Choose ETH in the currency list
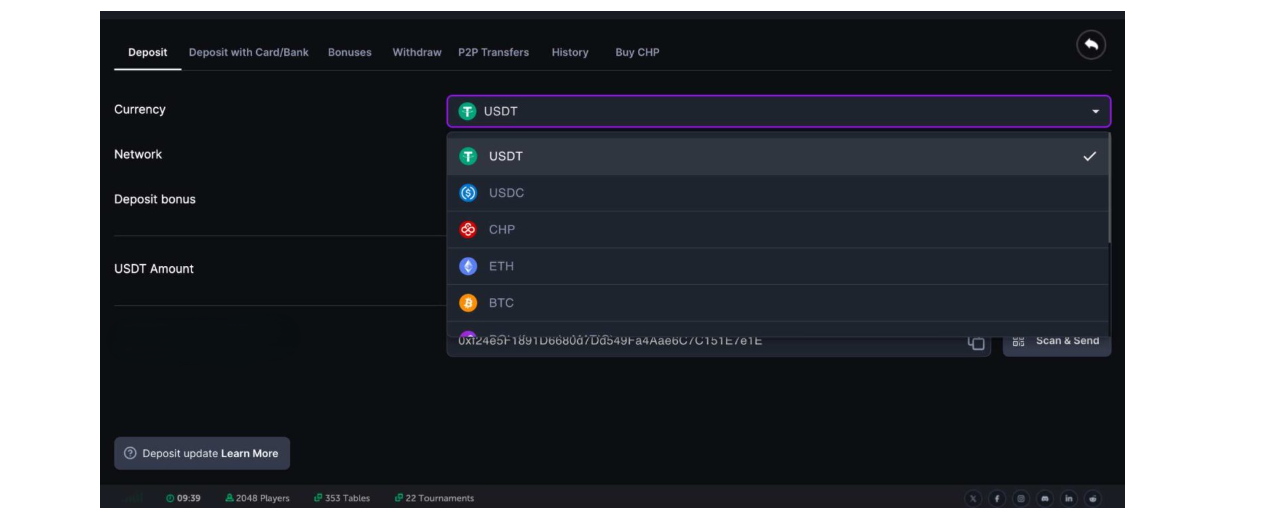The width and height of the screenshot is (1280, 526). pyautogui.click(x=501, y=266)
